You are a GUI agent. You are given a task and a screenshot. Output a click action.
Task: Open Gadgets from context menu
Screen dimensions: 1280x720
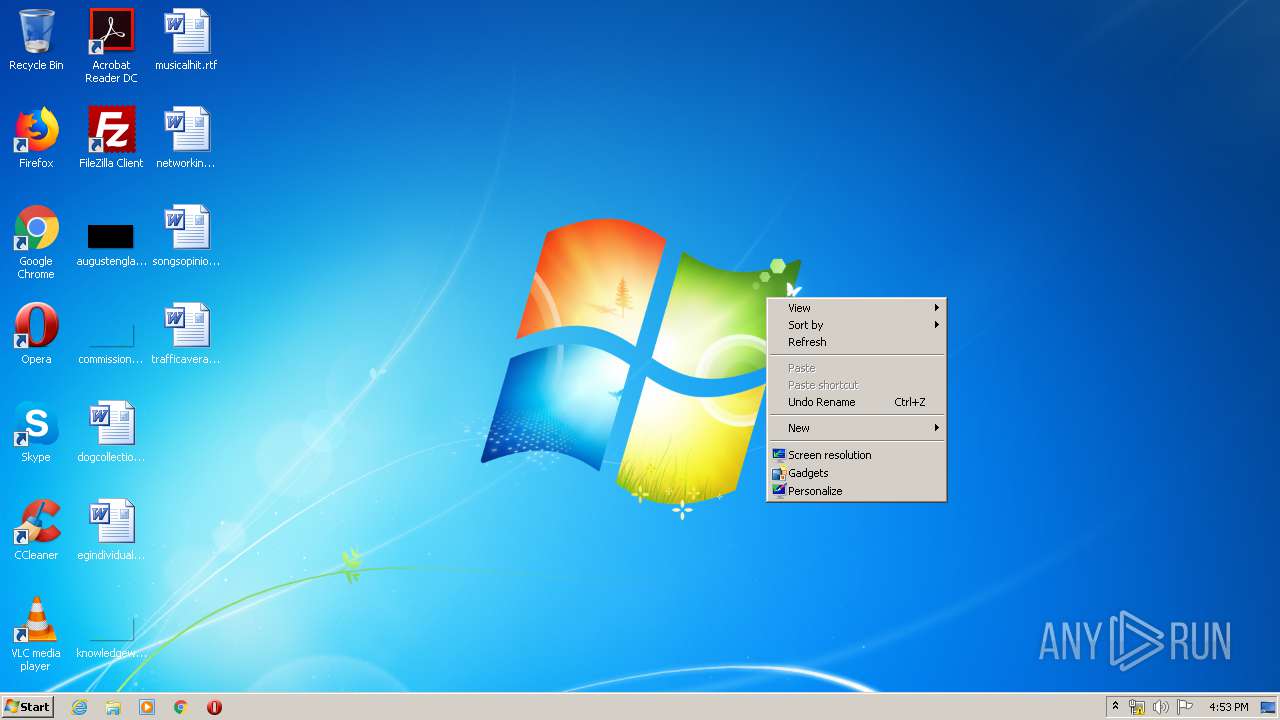tap(857, 473)
